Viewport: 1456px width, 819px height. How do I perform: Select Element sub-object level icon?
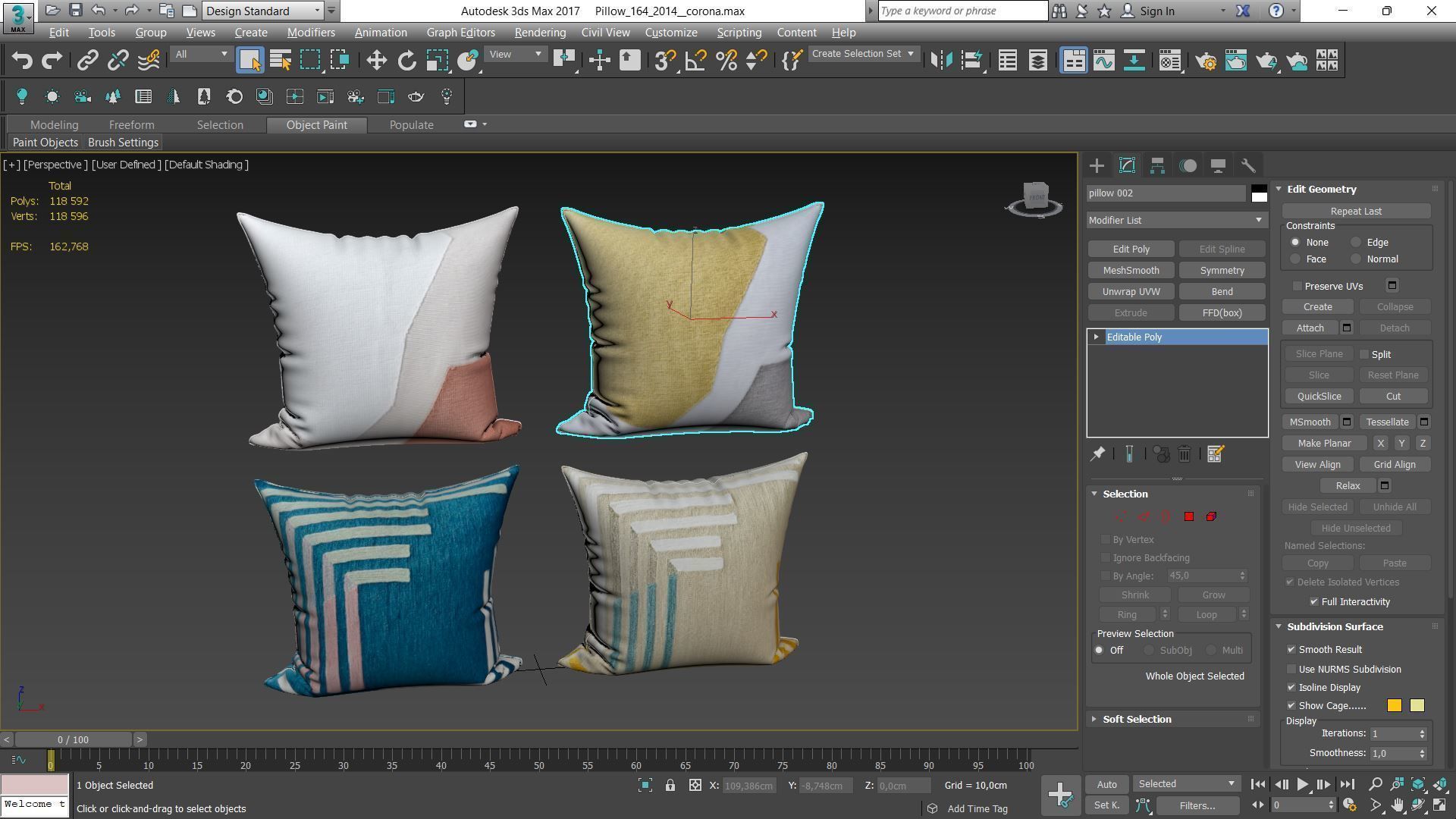coord(1211,517)
